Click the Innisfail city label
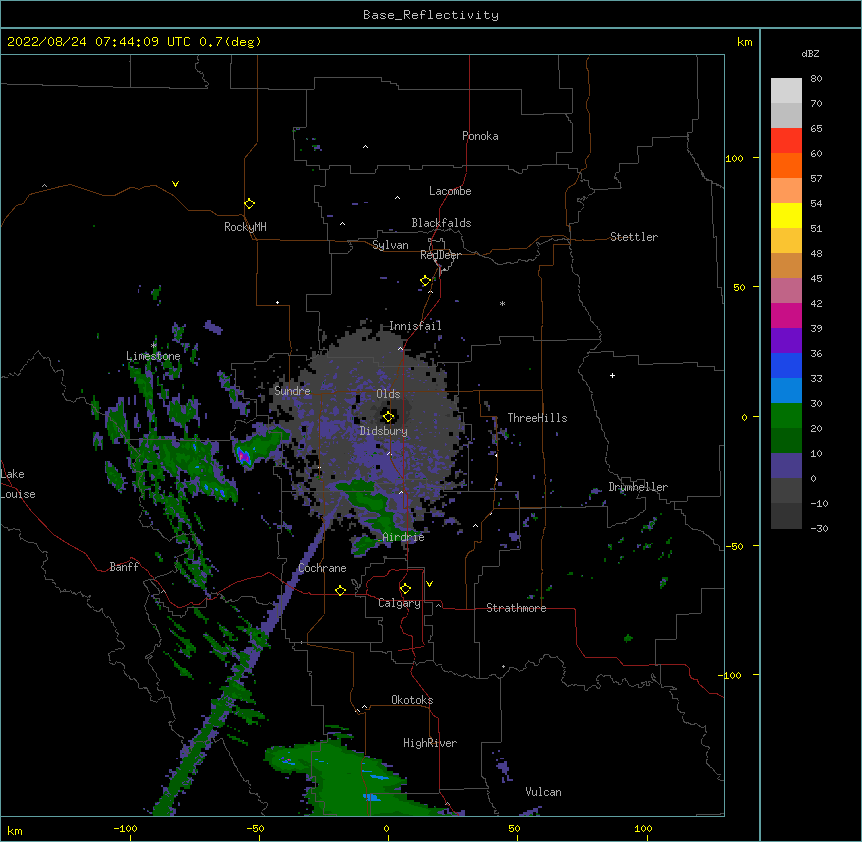The height and width of the screenshot is (842, 862). [x=415, y=326]
